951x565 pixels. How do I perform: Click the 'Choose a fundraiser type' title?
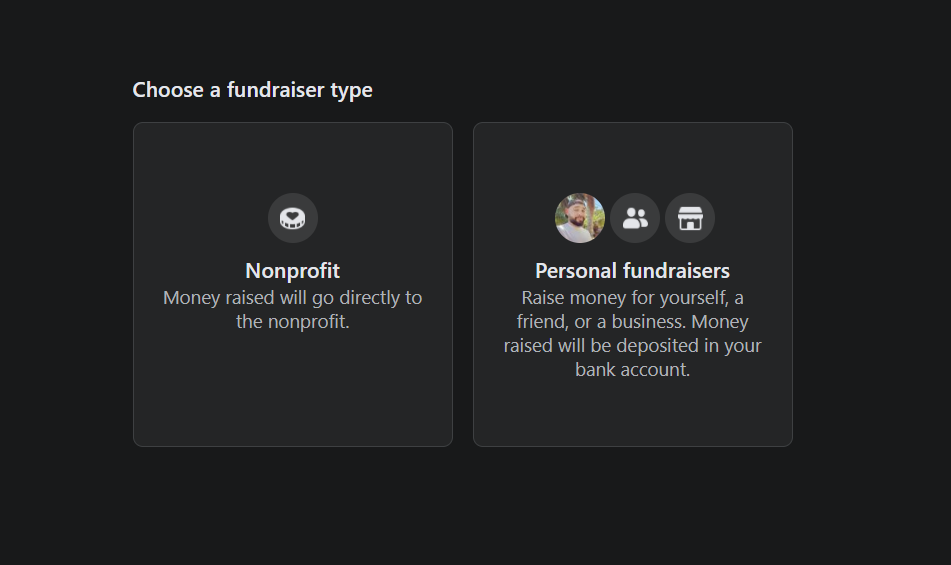point(252,90)
